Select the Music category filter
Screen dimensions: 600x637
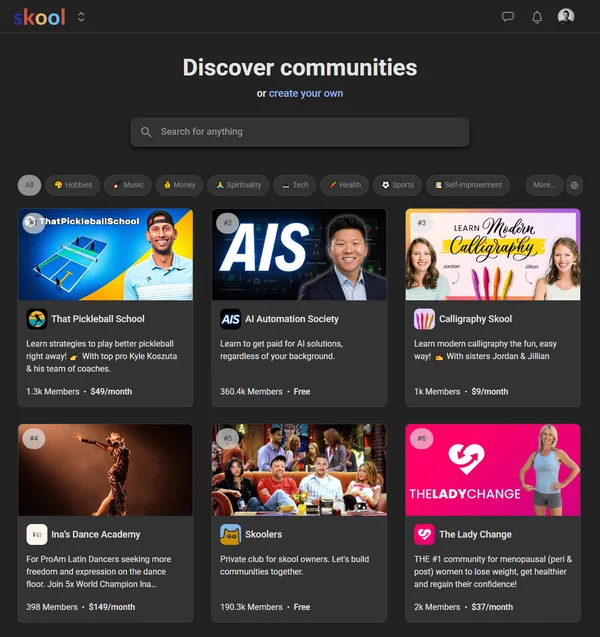(128, 185)
